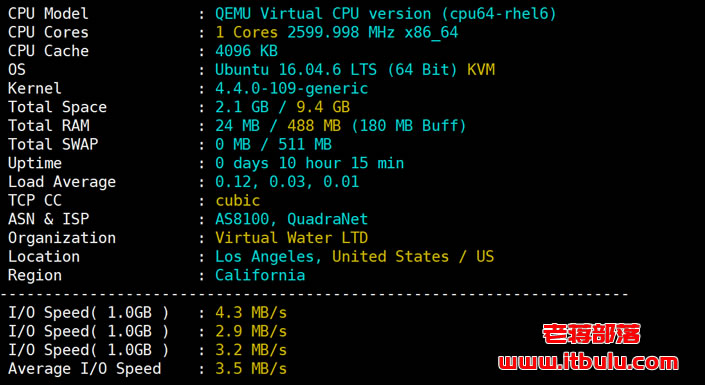This screenshot has height=385, width=705.
Task: Click the 'CPU Model' label
Action: click(x=48, y=14)
